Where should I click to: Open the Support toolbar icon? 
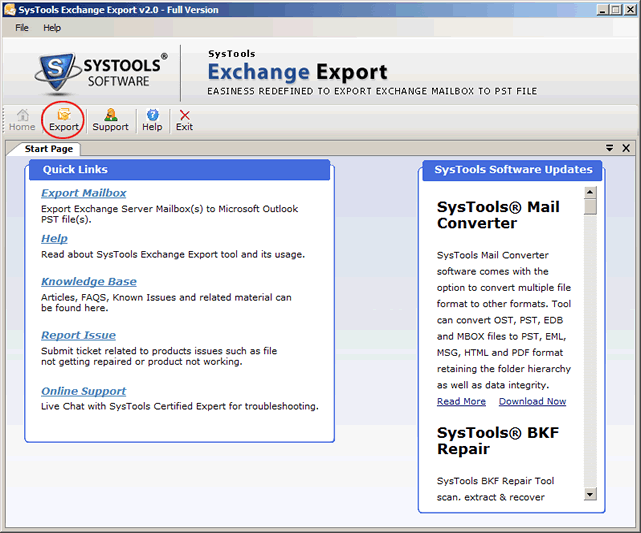[110, 120]
